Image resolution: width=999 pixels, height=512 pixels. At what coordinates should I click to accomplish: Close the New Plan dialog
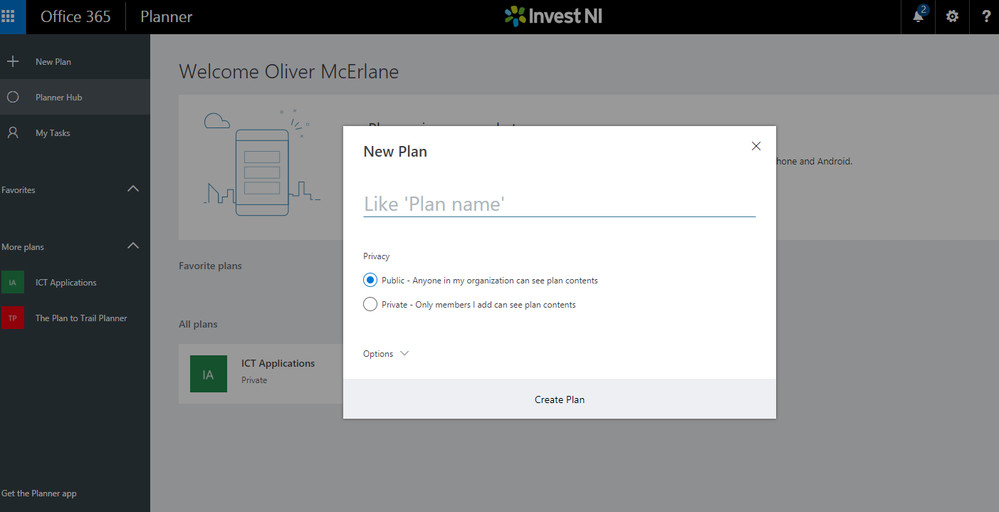756,146
